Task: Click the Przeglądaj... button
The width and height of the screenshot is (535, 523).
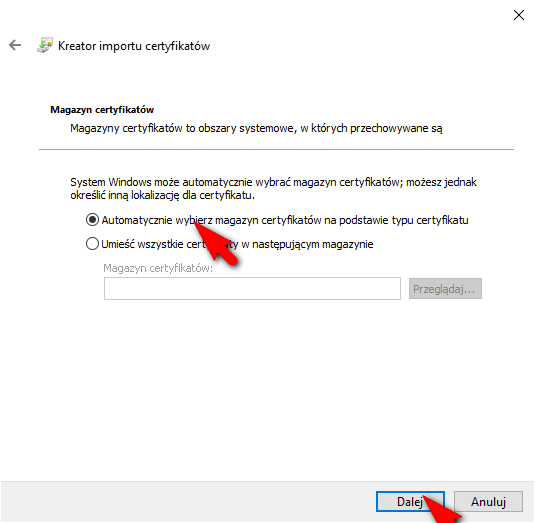Action: pyautogui.click(x=445, y=289)
